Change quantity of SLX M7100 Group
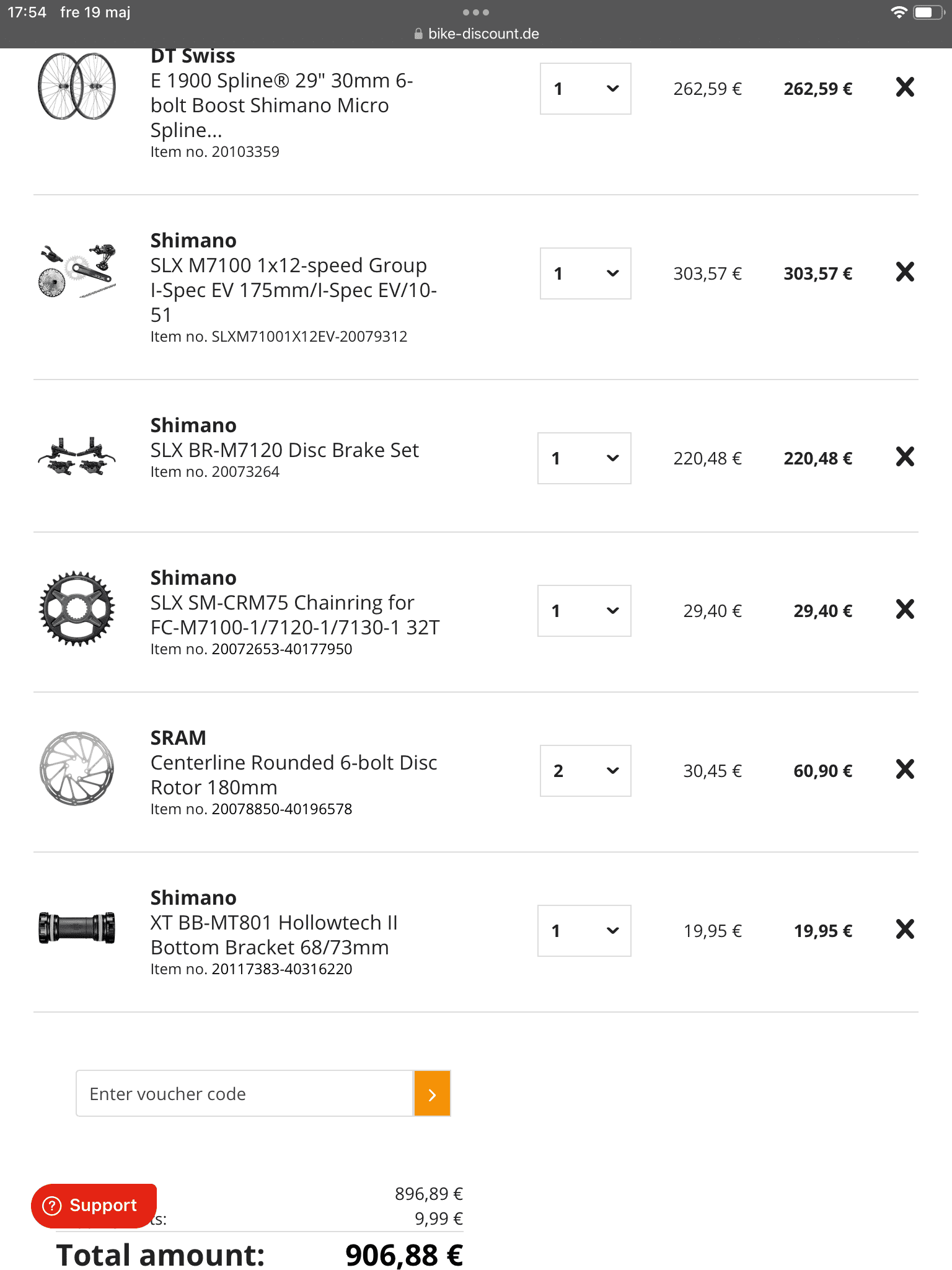The height and width of the screenshot is (1270, 952). [585, 273]
